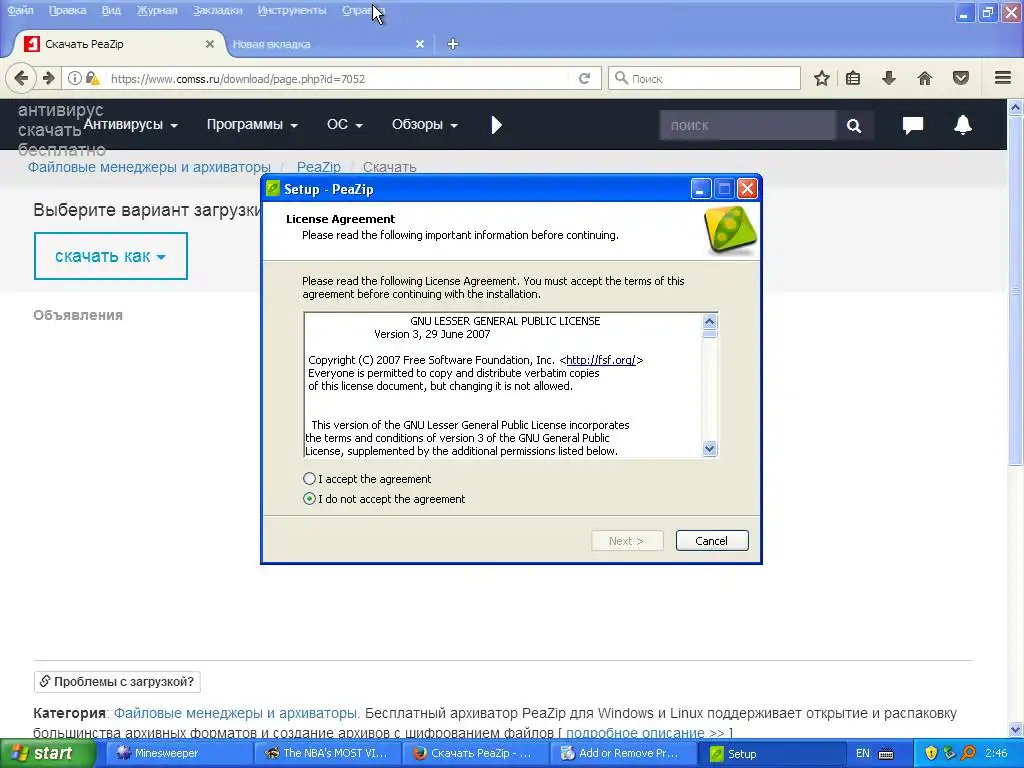The height and width of the screenshot is (768, 1024).
Task: Open the notifications bell icon
Action: click(x=963, y=124)
